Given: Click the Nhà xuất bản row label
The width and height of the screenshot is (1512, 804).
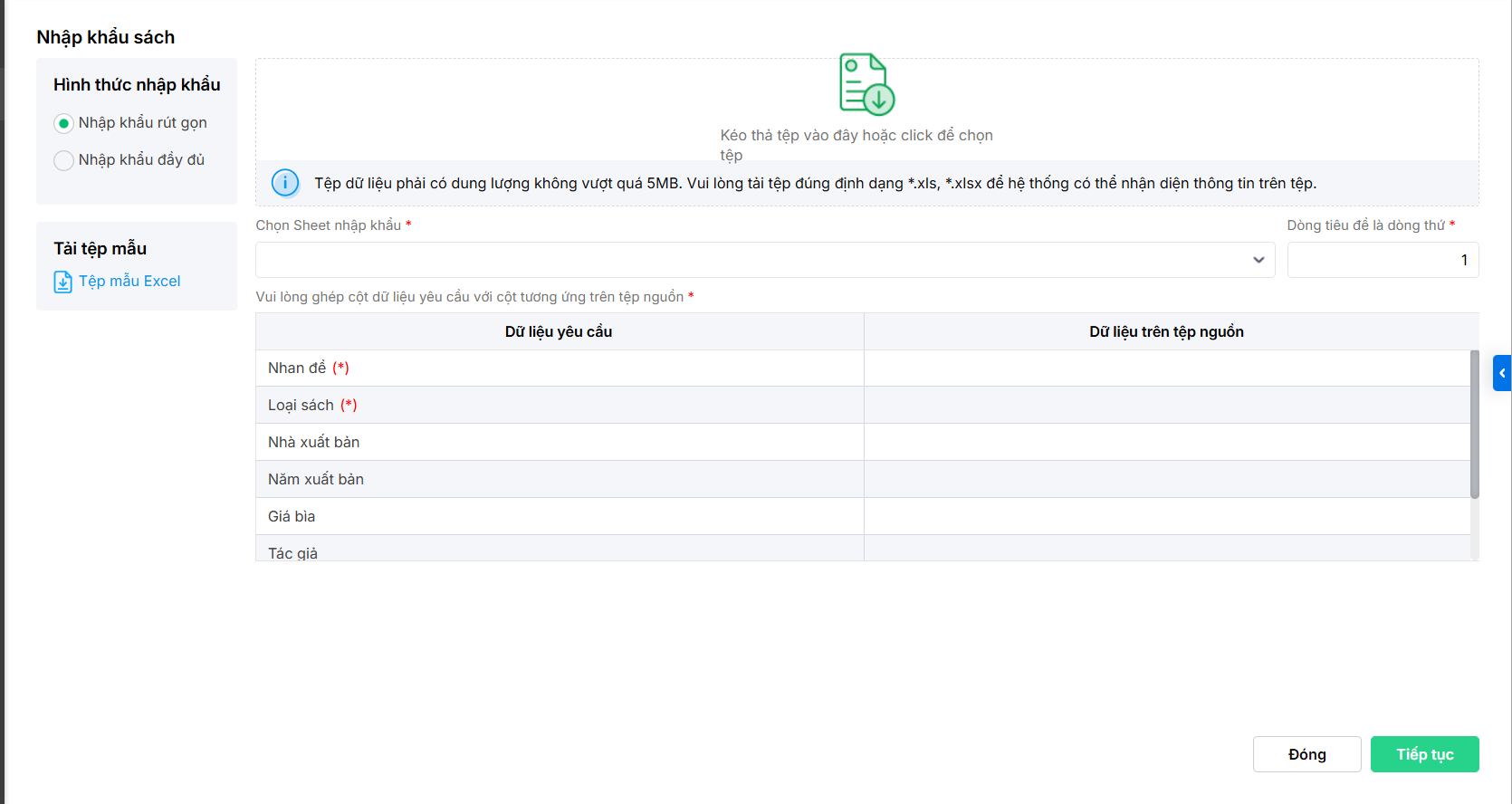Looking at the screenshot, I should click(313, 443).
